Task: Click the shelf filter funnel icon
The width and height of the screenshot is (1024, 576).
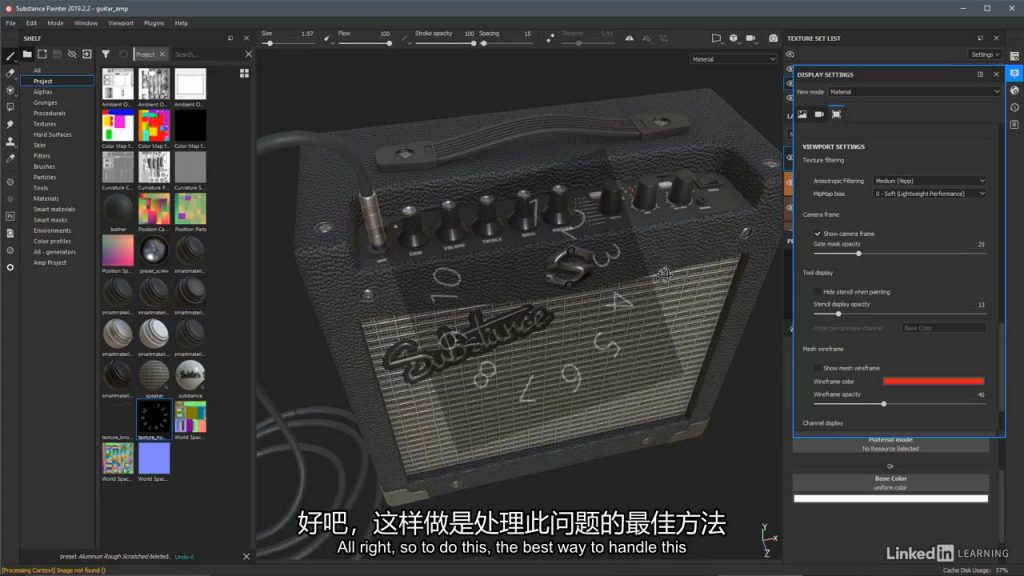Action: coord(106,54)
